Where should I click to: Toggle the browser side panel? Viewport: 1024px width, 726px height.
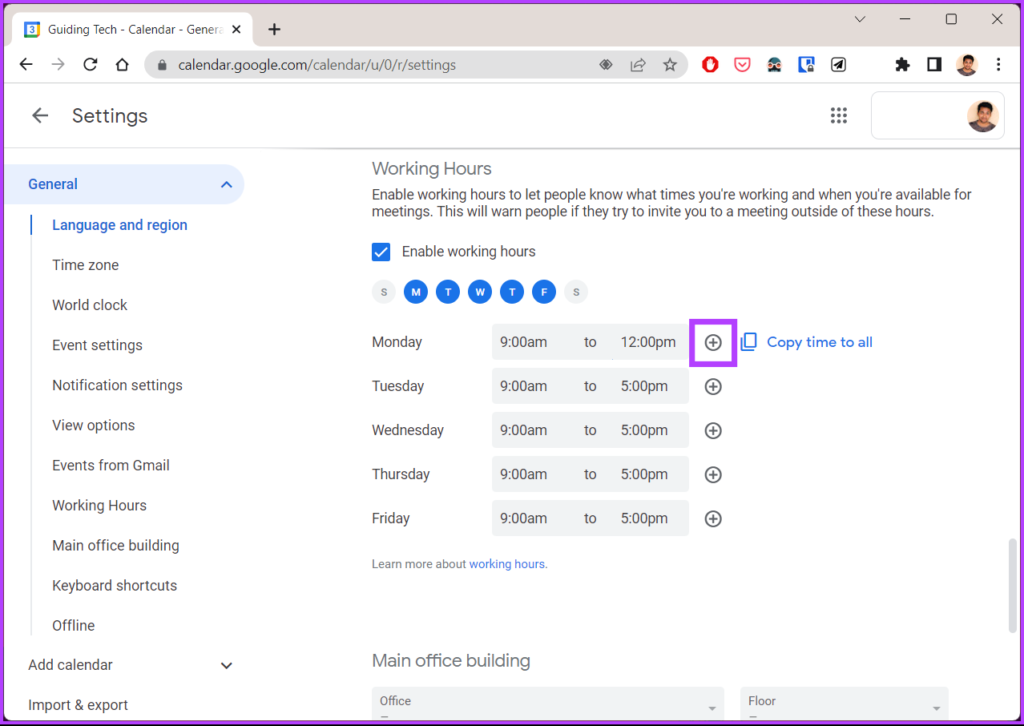point(935,65)
